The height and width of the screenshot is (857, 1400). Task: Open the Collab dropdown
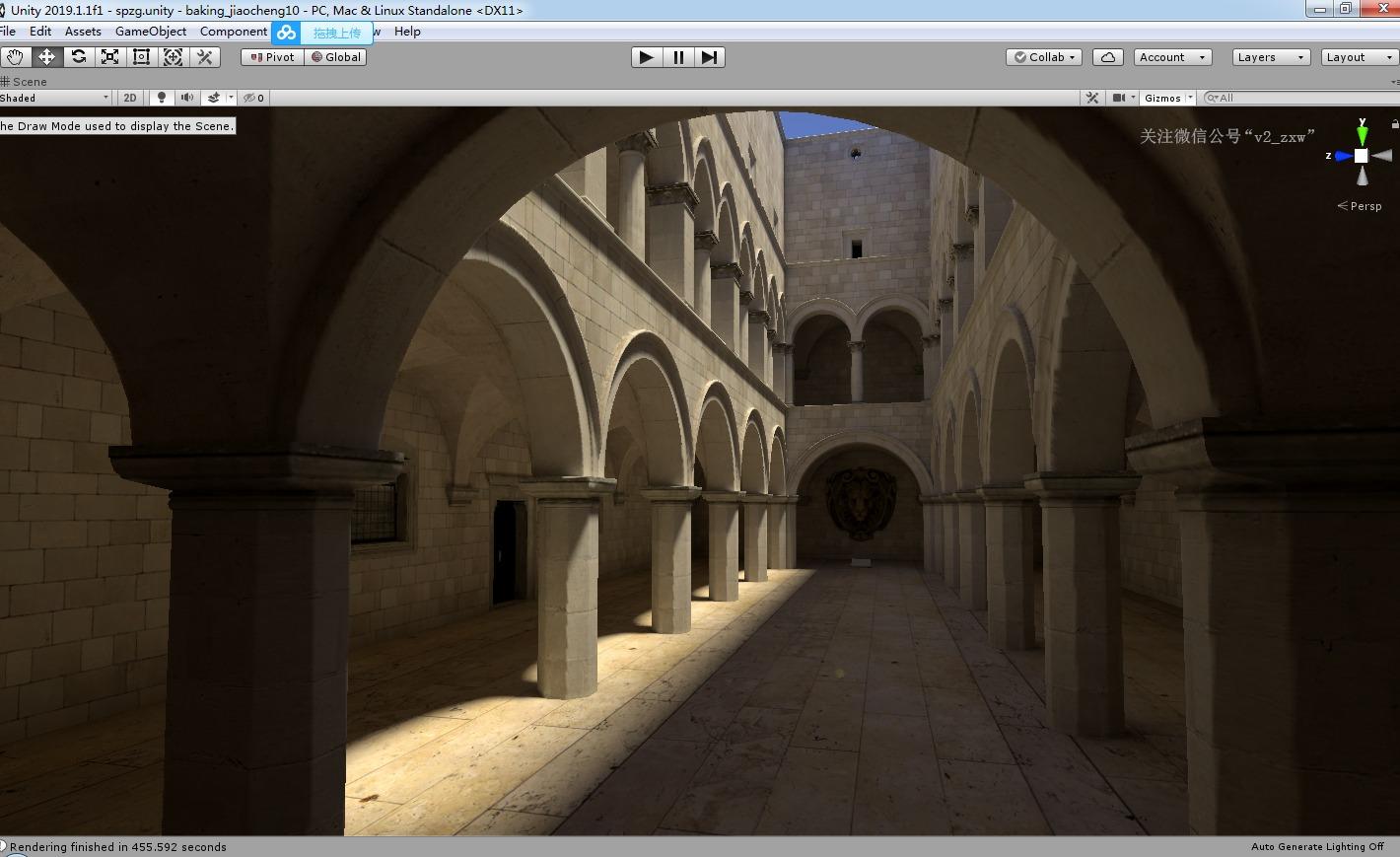pos(1044,57)
